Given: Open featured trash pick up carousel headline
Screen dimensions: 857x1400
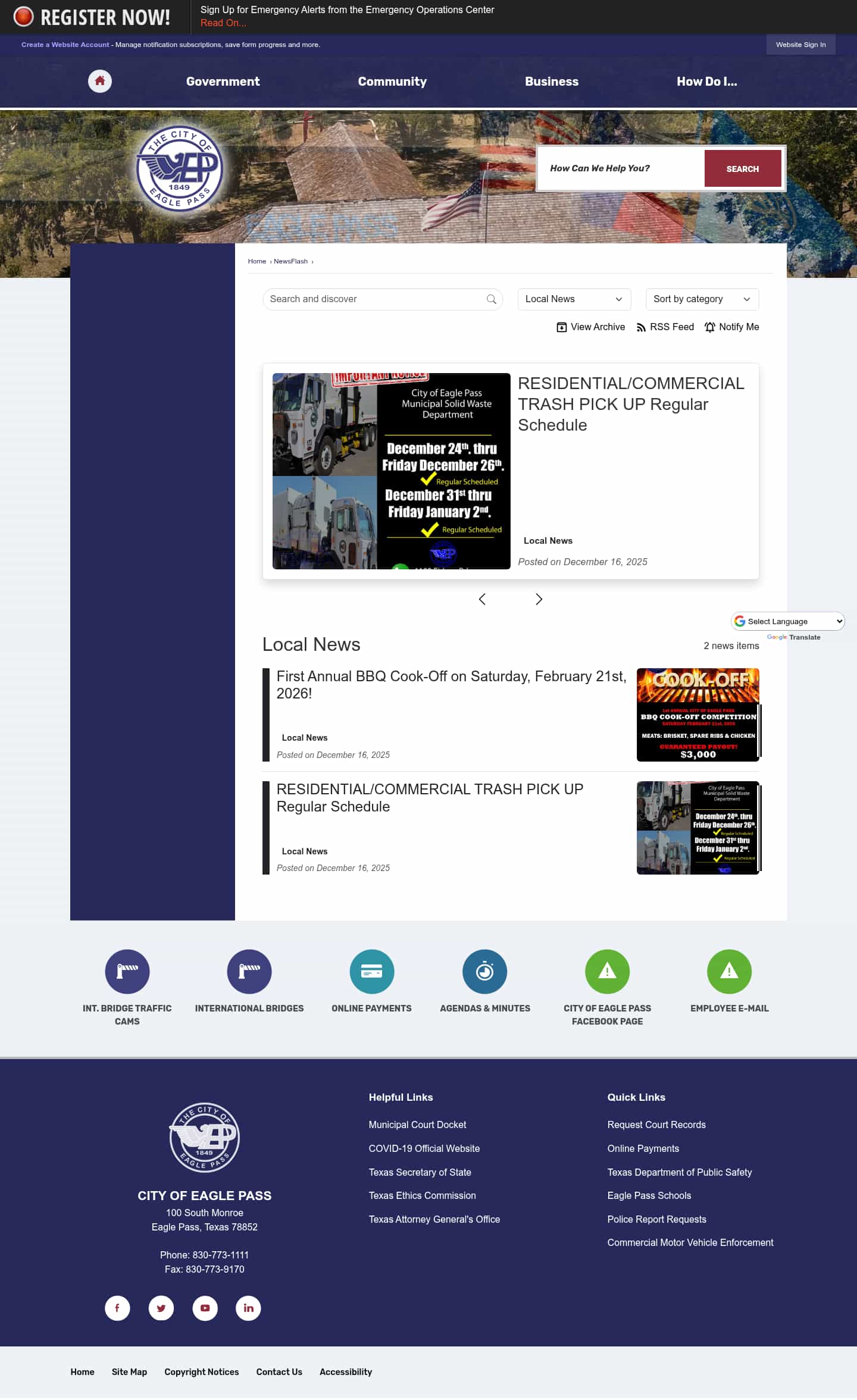Looking at the screenshot, I should tap(631, 404).
